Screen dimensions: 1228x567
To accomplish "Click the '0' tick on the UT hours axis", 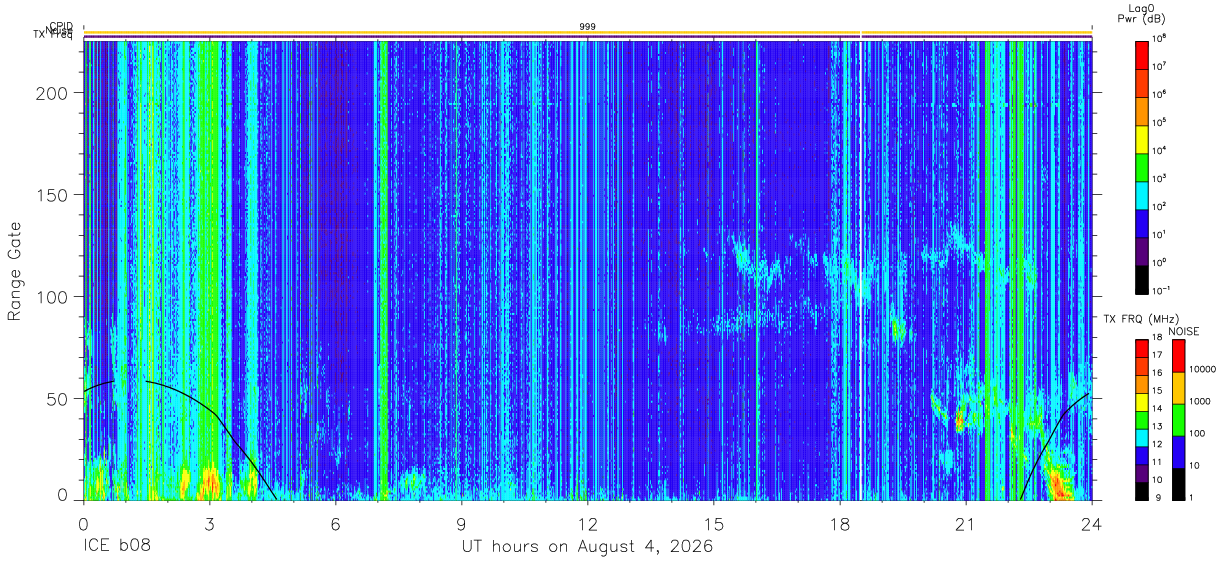I will [83, 522].
